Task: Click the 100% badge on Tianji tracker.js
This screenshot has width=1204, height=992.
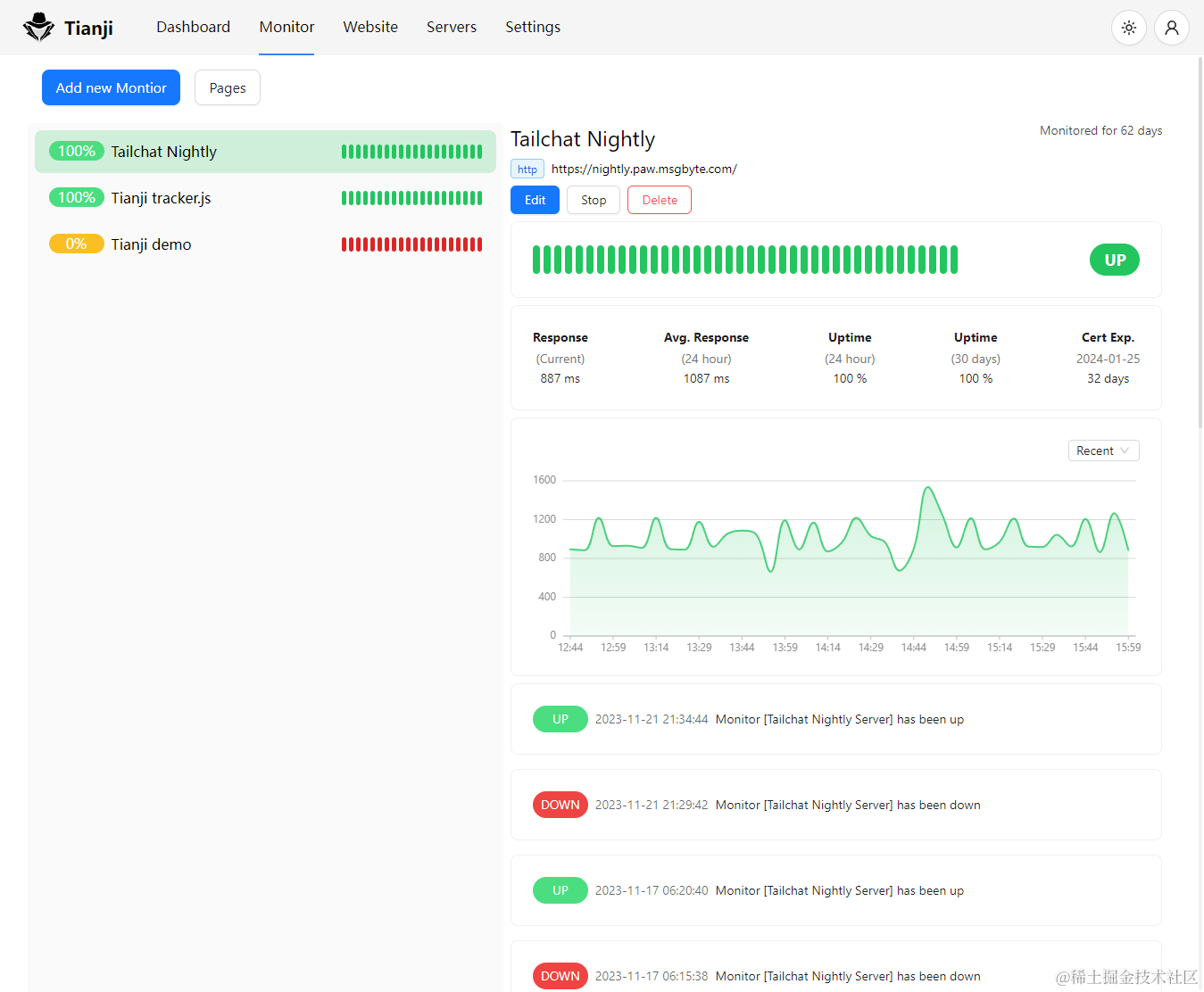Action: point(76,197)
